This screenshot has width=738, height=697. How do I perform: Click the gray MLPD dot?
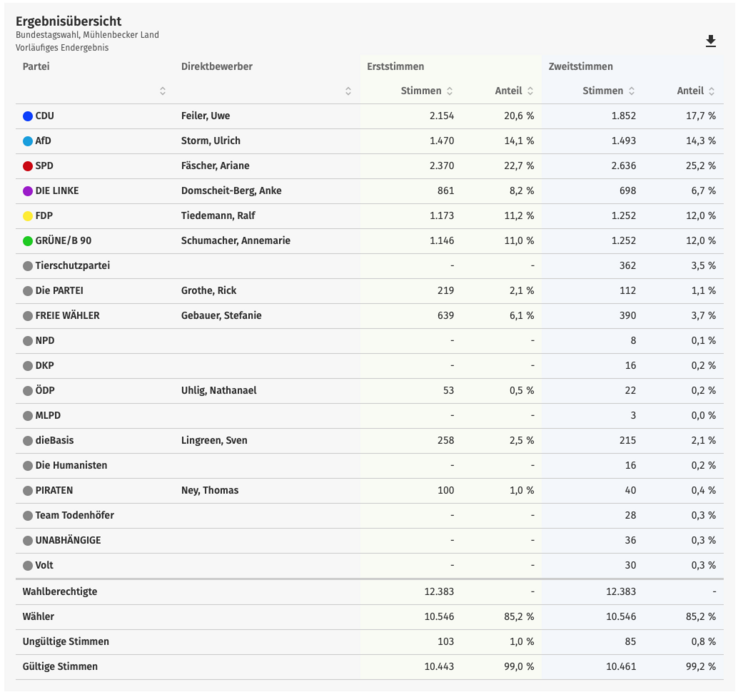(28, 416)
